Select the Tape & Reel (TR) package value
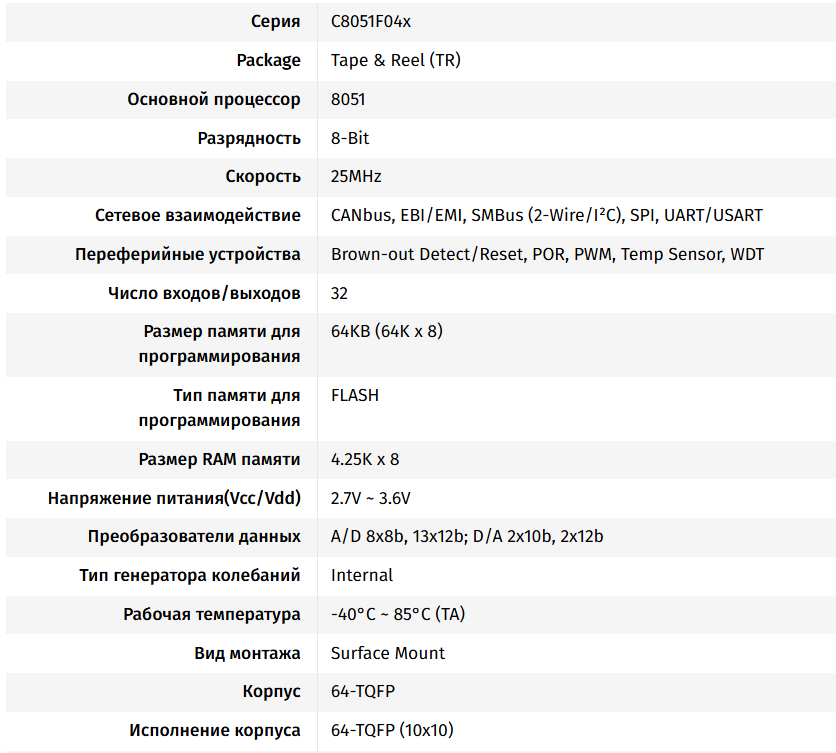836x753 pixels. (x=395, y=60)
